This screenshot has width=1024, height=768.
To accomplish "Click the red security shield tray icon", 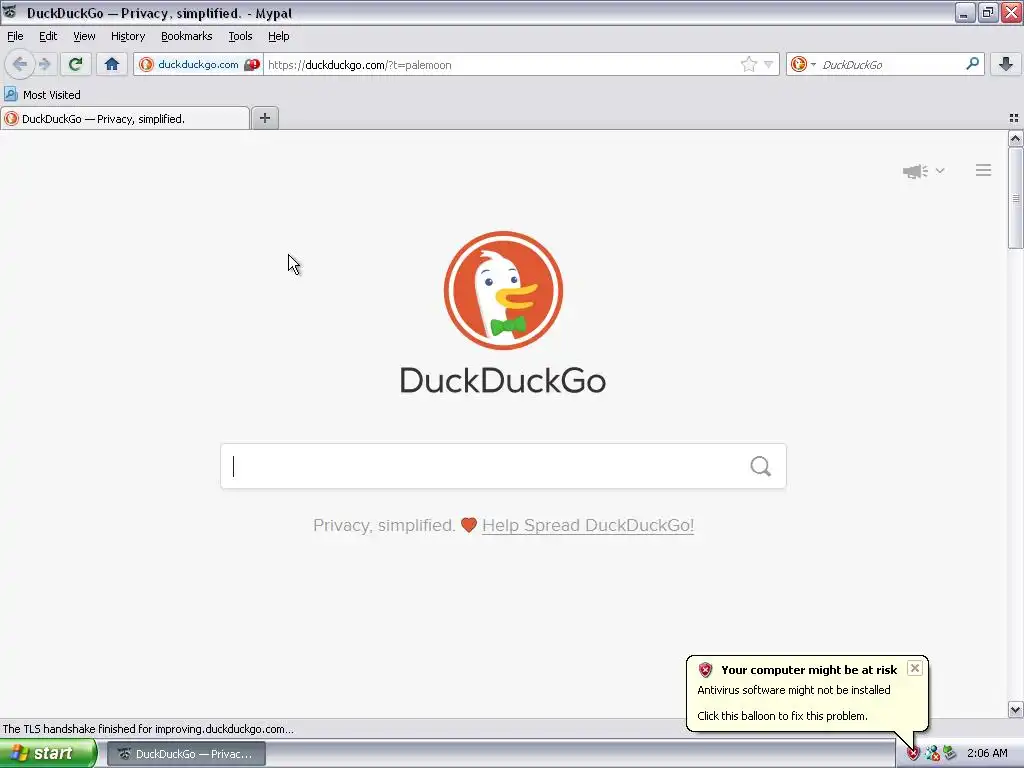I will [913, 754].
